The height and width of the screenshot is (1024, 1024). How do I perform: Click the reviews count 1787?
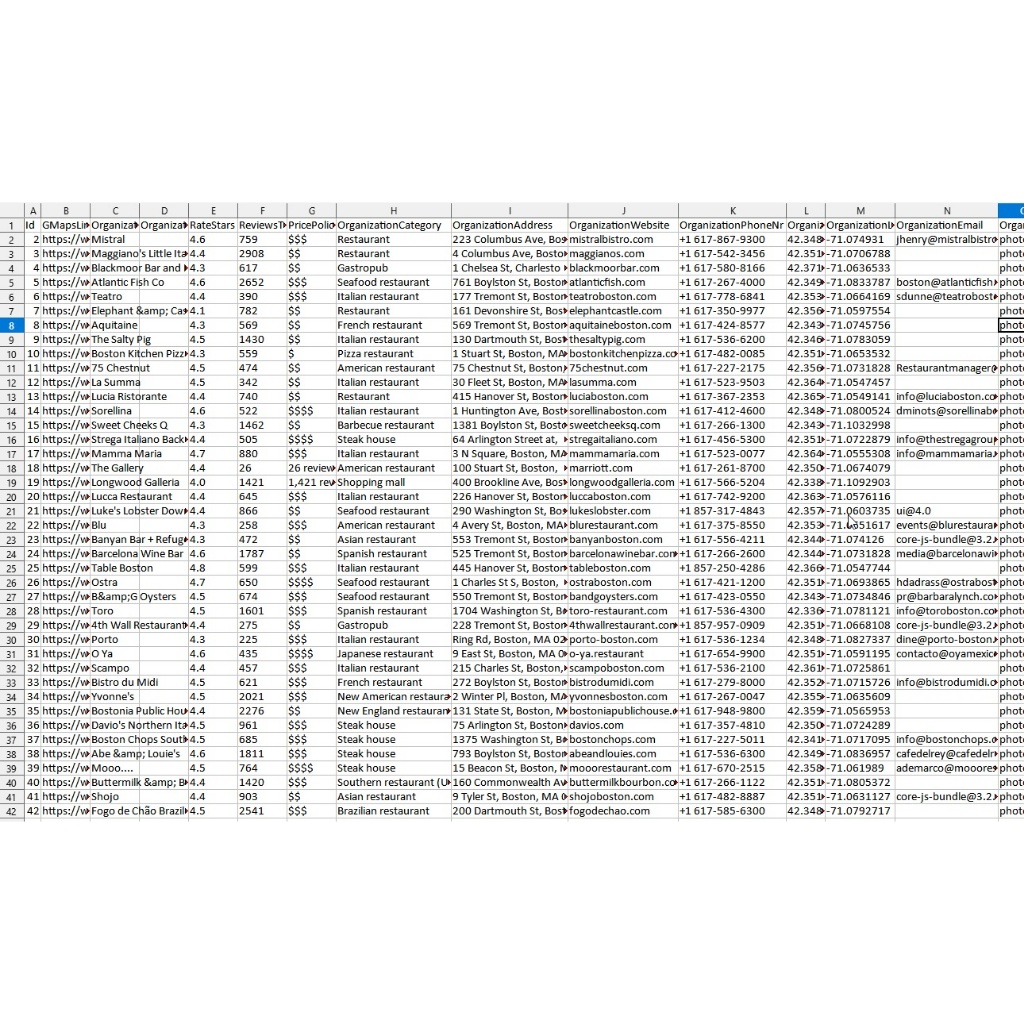[x=262, y=554]
